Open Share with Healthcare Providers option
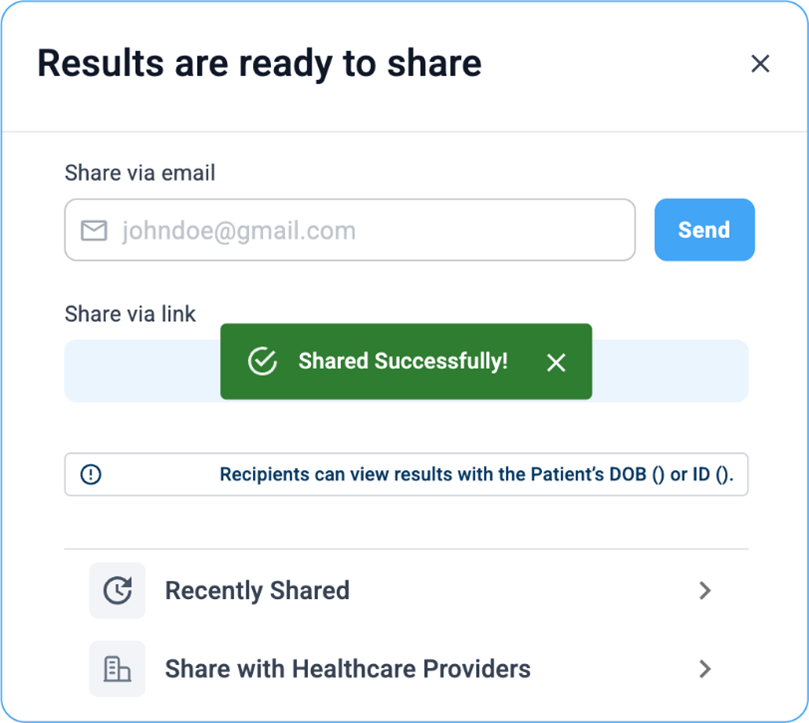The width and height of the screenshot is (809, 723). click(x=347, y=669)
